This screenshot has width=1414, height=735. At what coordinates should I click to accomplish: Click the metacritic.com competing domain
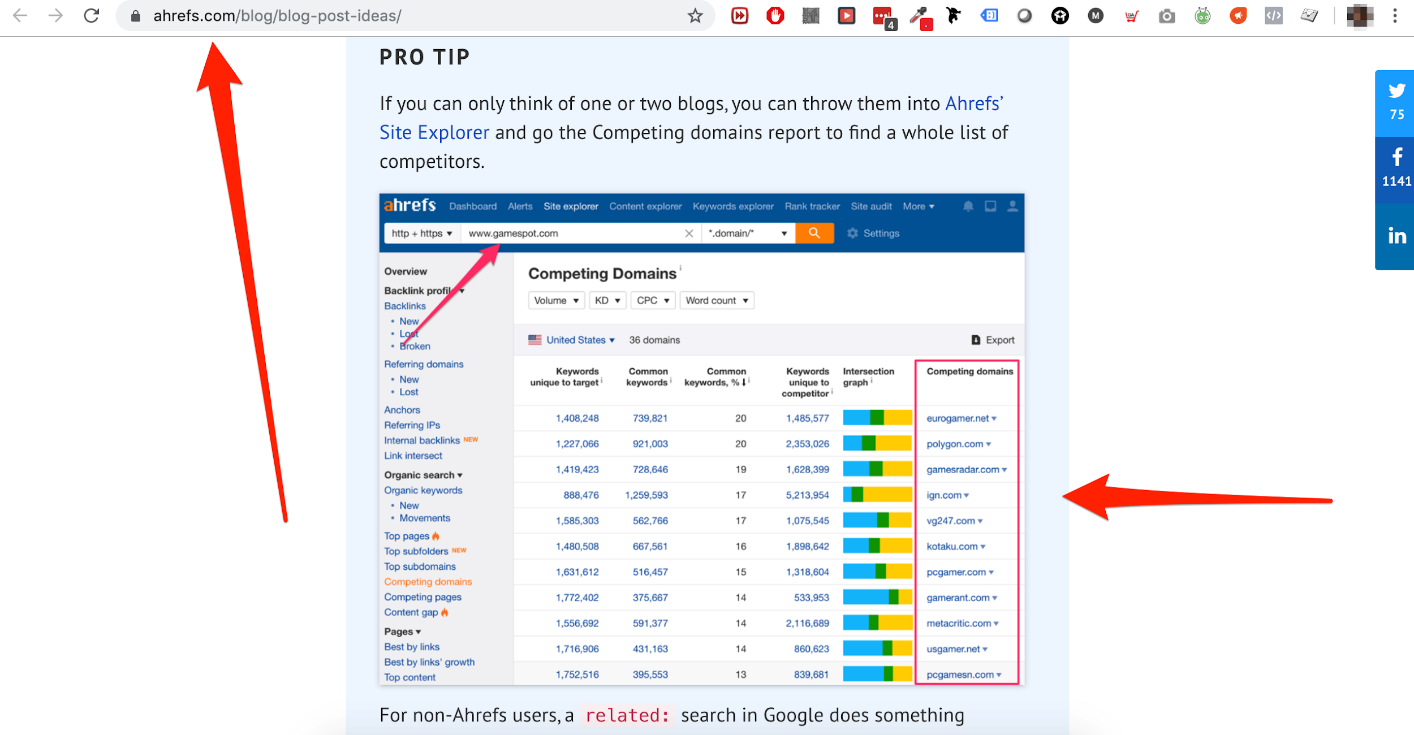(959, 623)
